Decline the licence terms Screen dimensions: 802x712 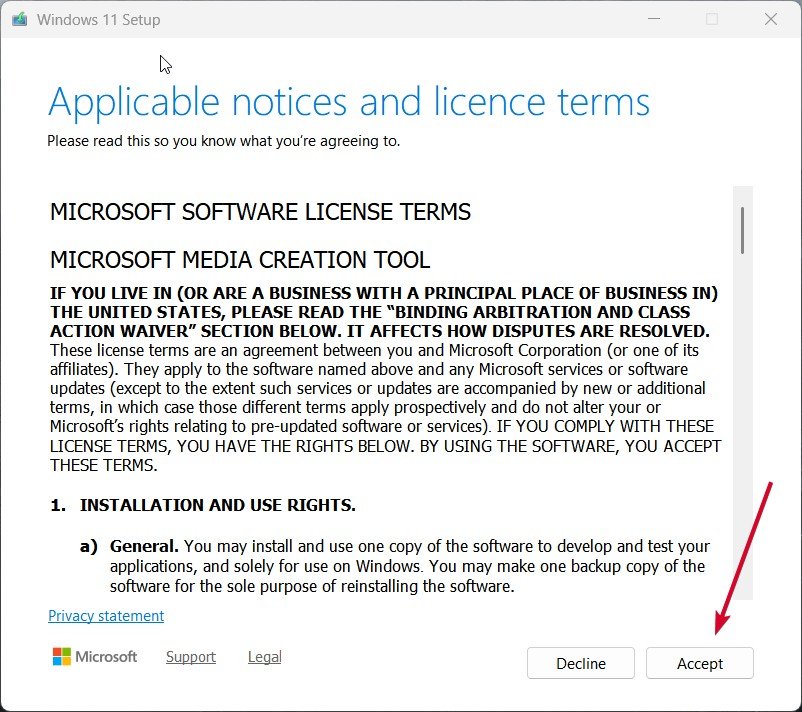[x=580, y=663]
